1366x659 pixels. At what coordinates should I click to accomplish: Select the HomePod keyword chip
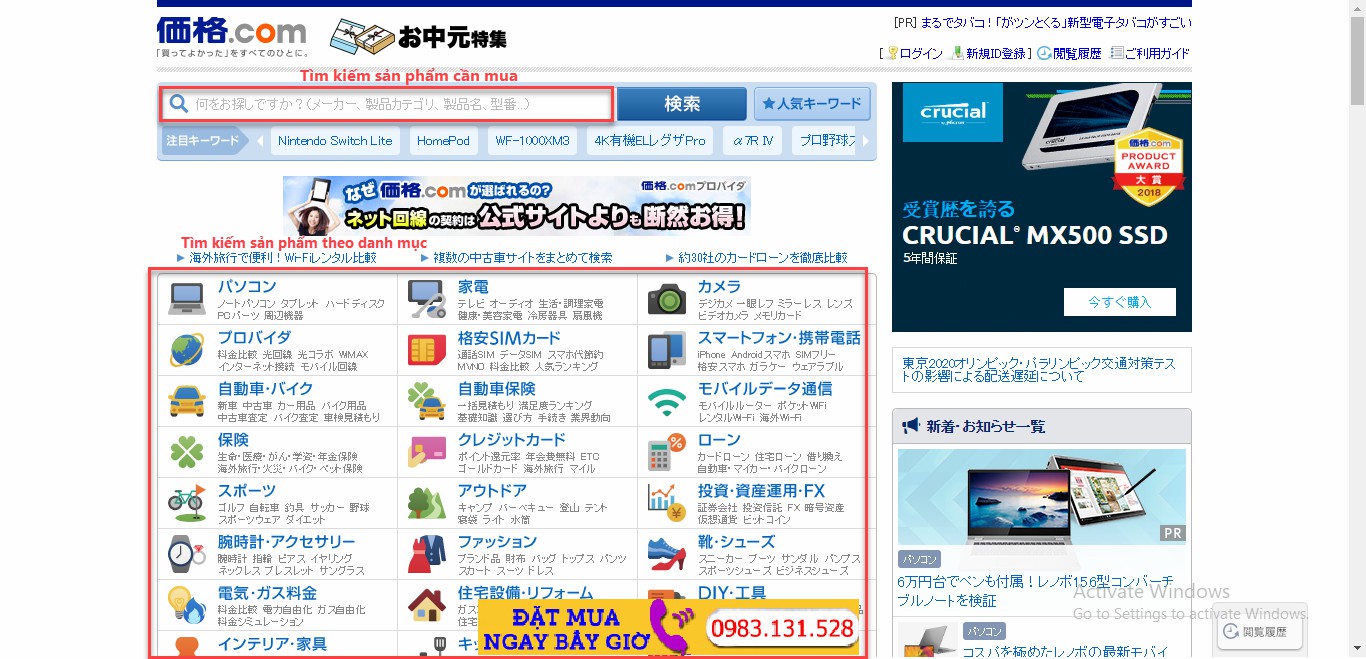(443, 141)
